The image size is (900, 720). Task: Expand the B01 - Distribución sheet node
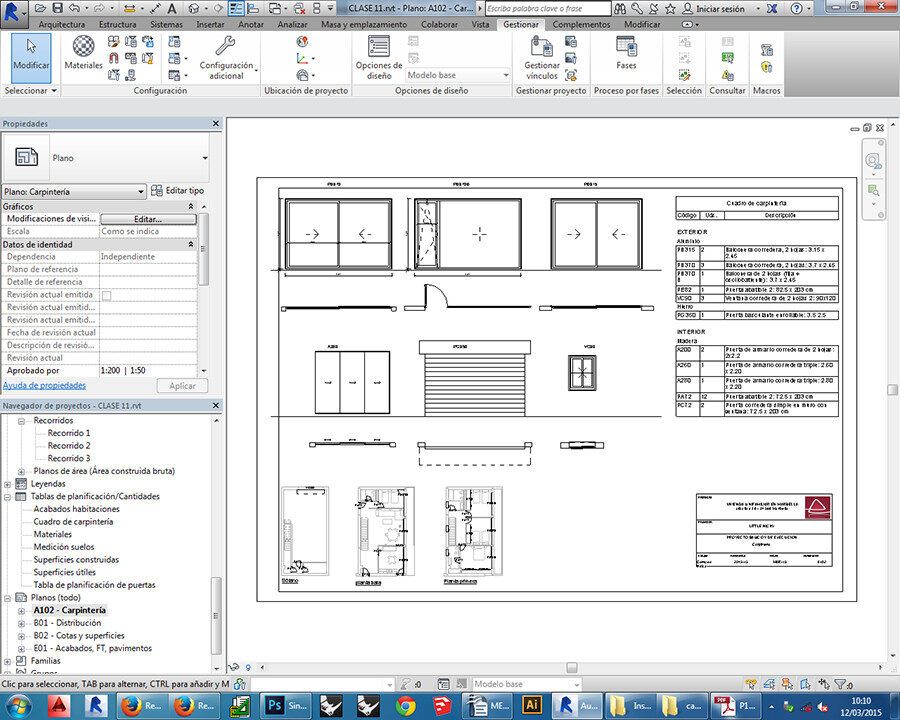pyautogui.click(x=22, y=623)
